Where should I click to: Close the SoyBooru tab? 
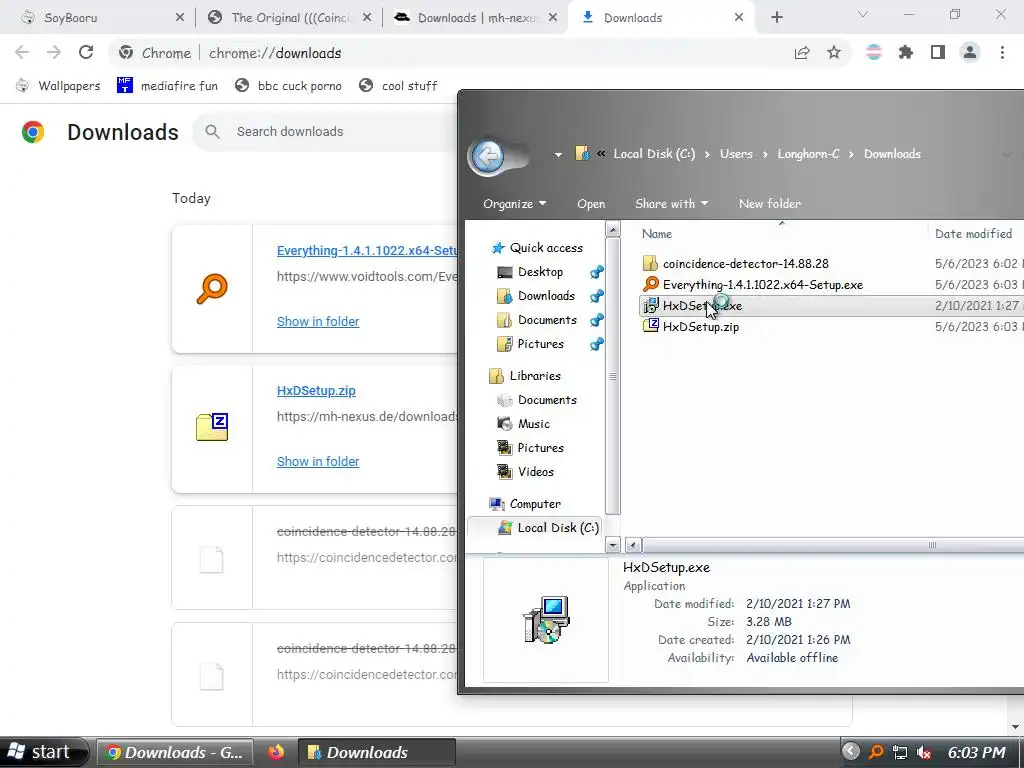click(x=180, y=18)
